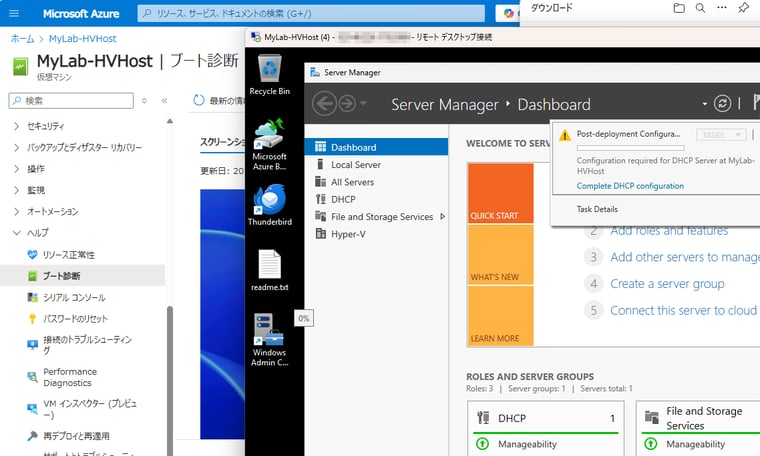The image size is (760, 456).
Task: Click File and Storage Manageability status icon
Action: click(650, 443)
